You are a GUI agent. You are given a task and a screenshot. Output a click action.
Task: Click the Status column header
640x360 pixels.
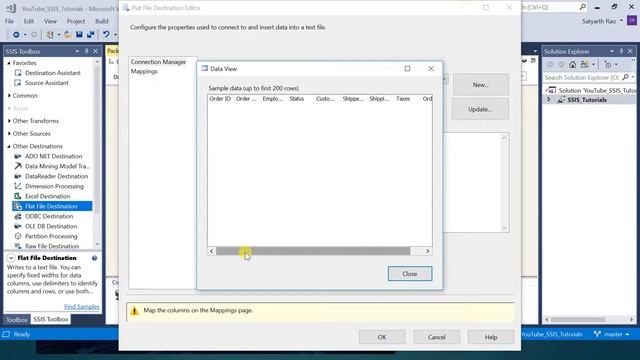pos(297,99)
